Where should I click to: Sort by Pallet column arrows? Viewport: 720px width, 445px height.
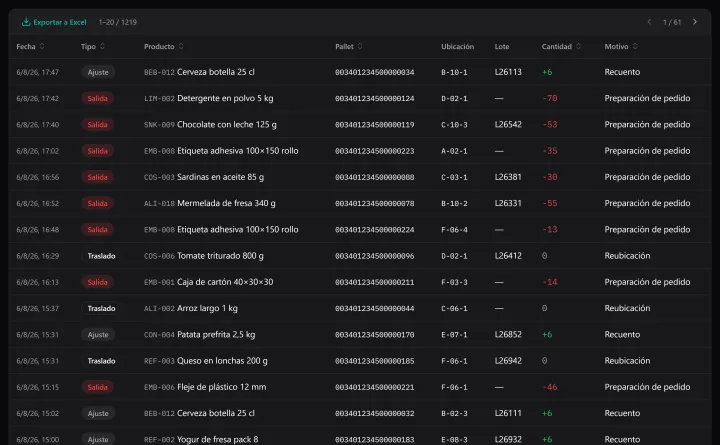coord(360,46)
